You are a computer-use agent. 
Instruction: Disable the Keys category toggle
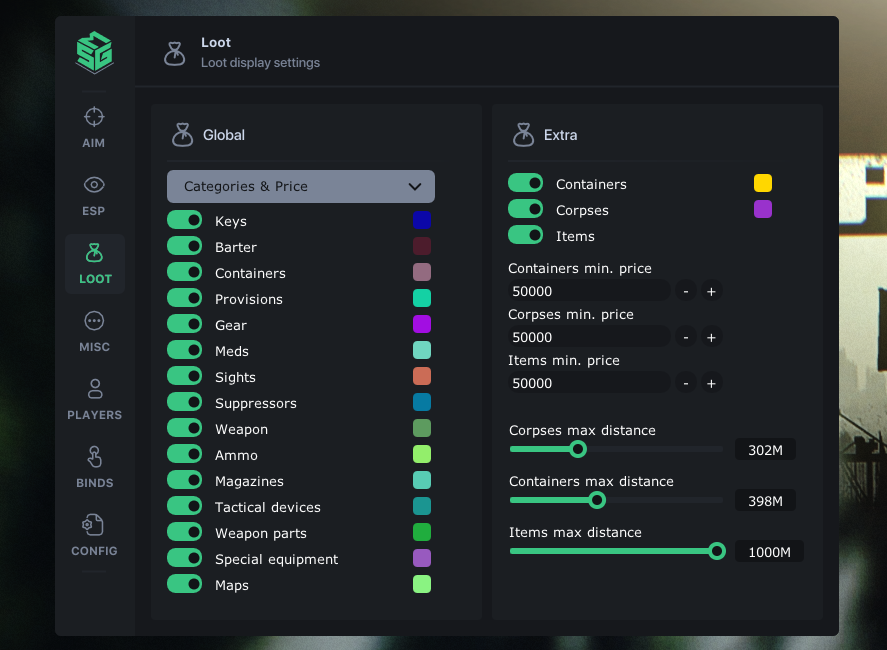(x=184, y=220)
